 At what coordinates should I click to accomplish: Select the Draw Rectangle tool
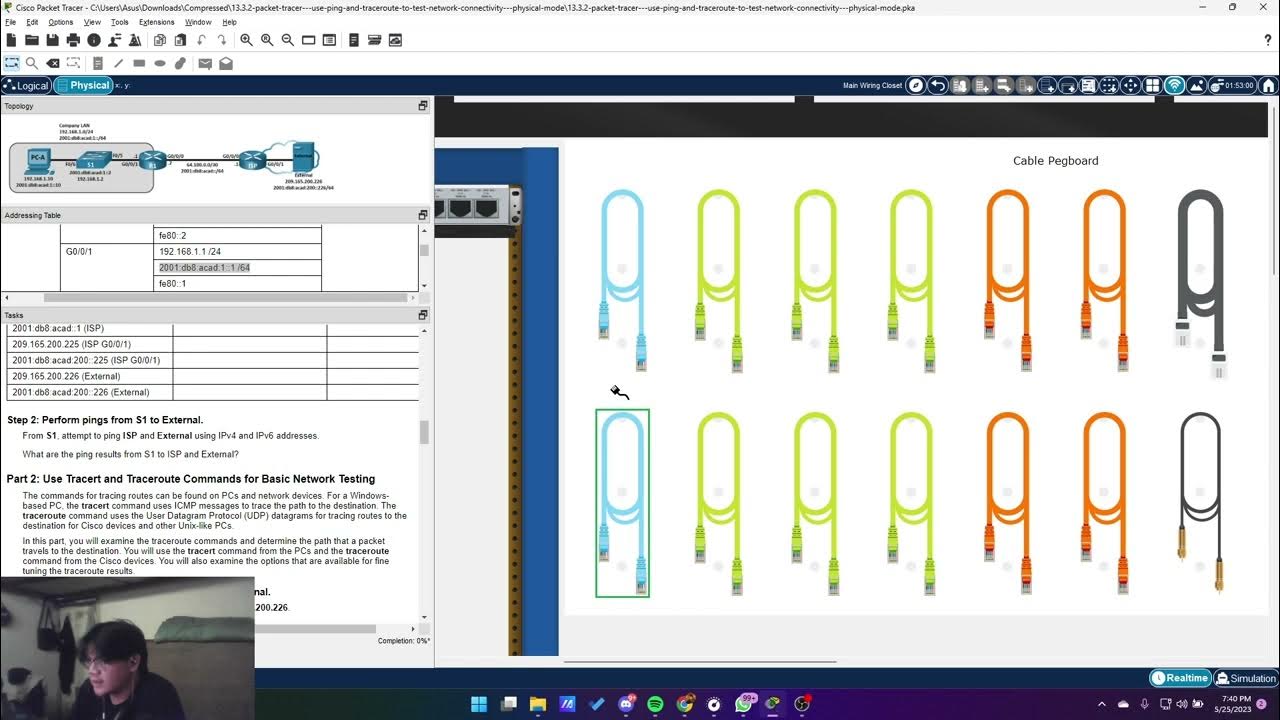[x=139, y=63]
